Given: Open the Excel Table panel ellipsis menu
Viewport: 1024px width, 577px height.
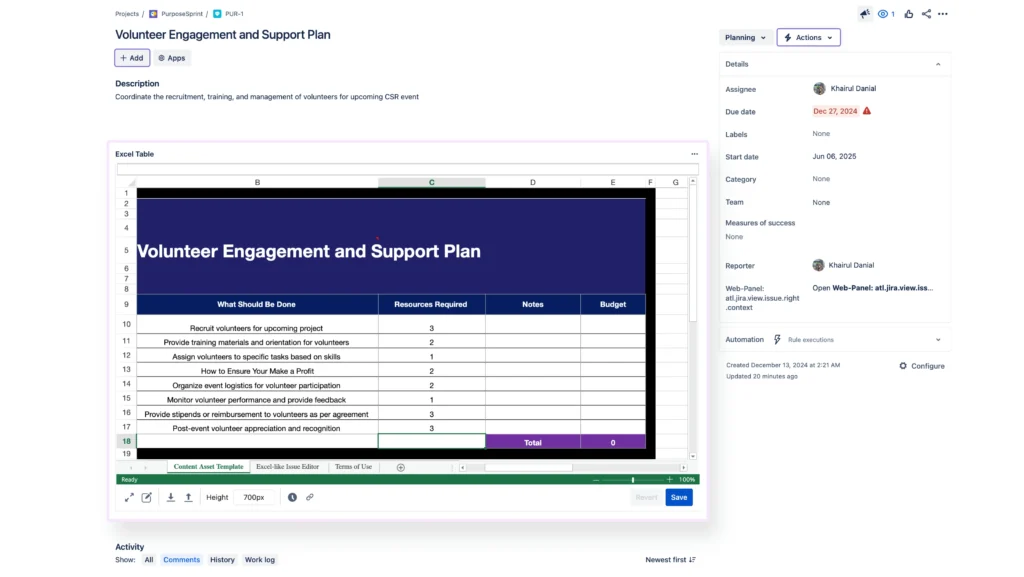Looking at the screenshot, I should point(694,154).
